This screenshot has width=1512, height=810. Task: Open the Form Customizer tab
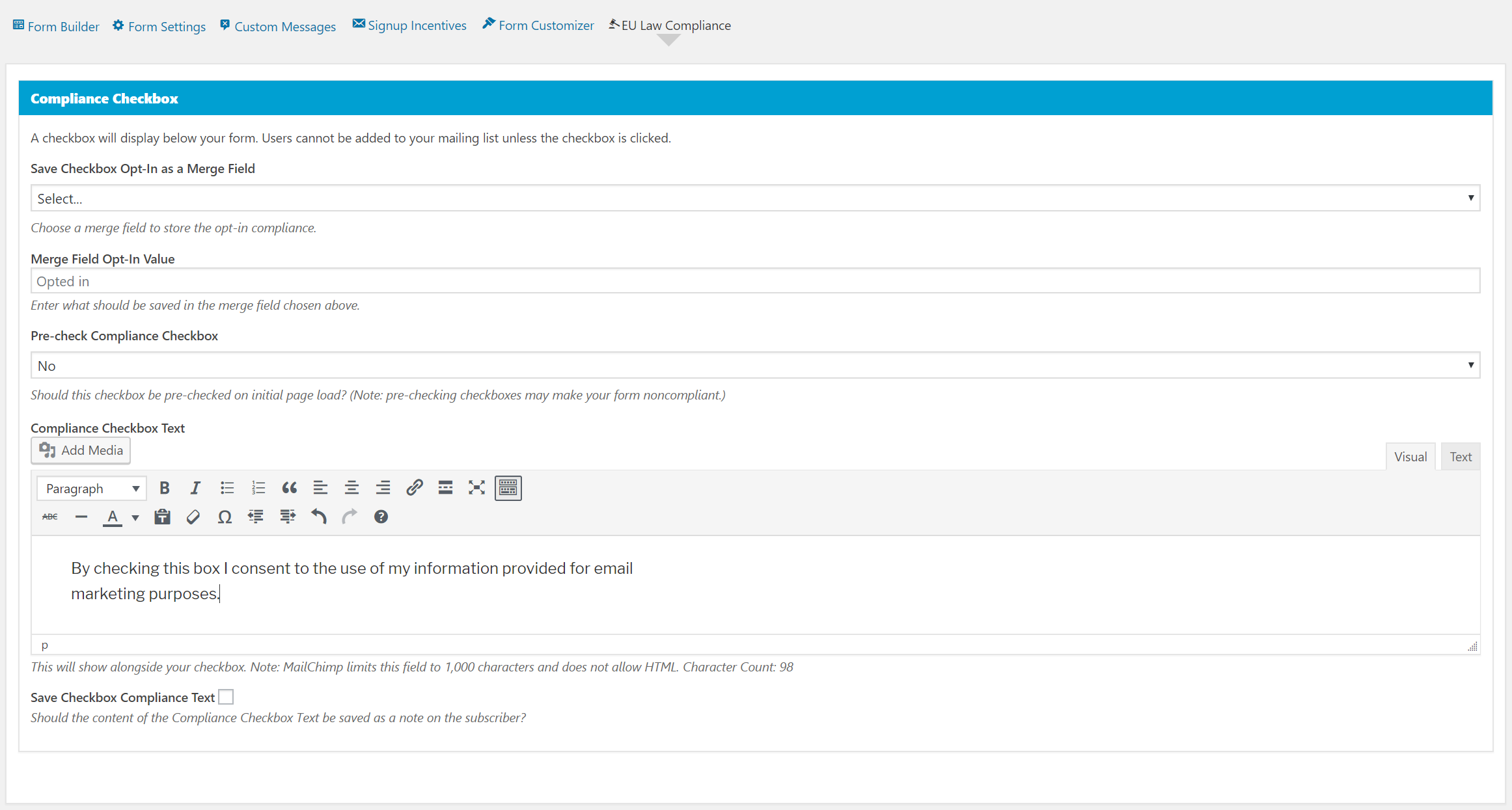coord(538,25)
